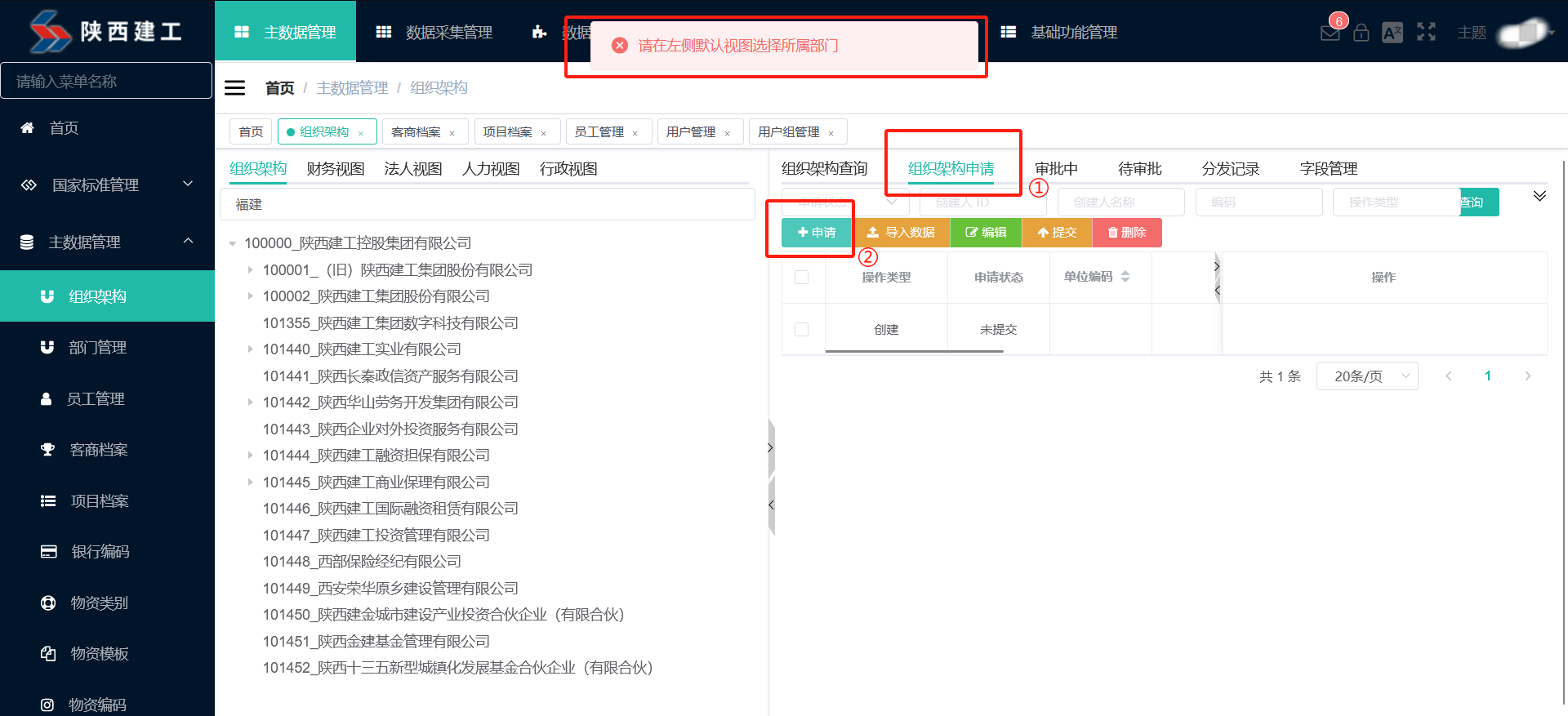The width and height of the screenshot is (1568, 716).
Task: Click the mail notification envelope icon
Action: pos(1330,33)
